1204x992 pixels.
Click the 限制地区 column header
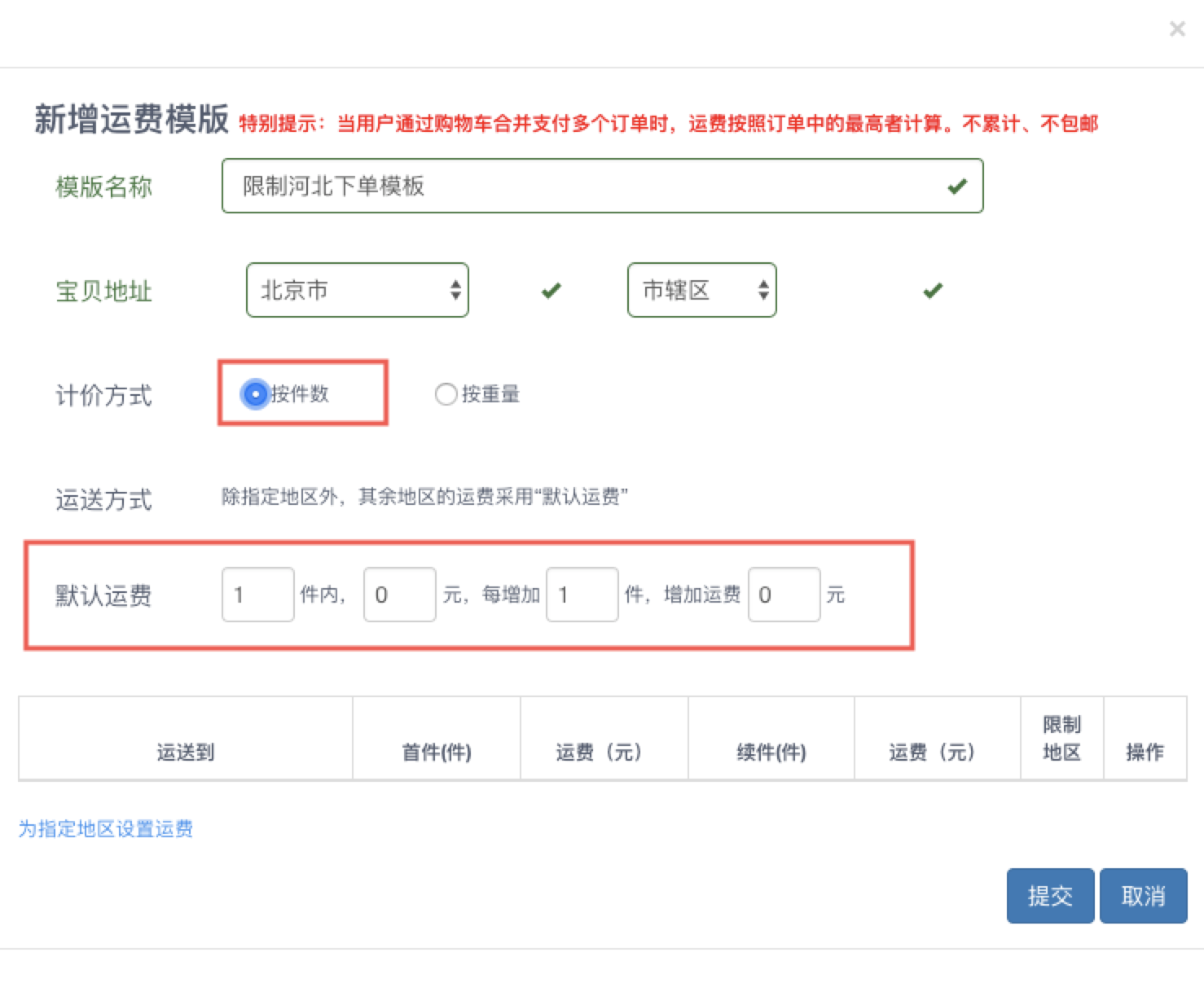(1061, 739)
